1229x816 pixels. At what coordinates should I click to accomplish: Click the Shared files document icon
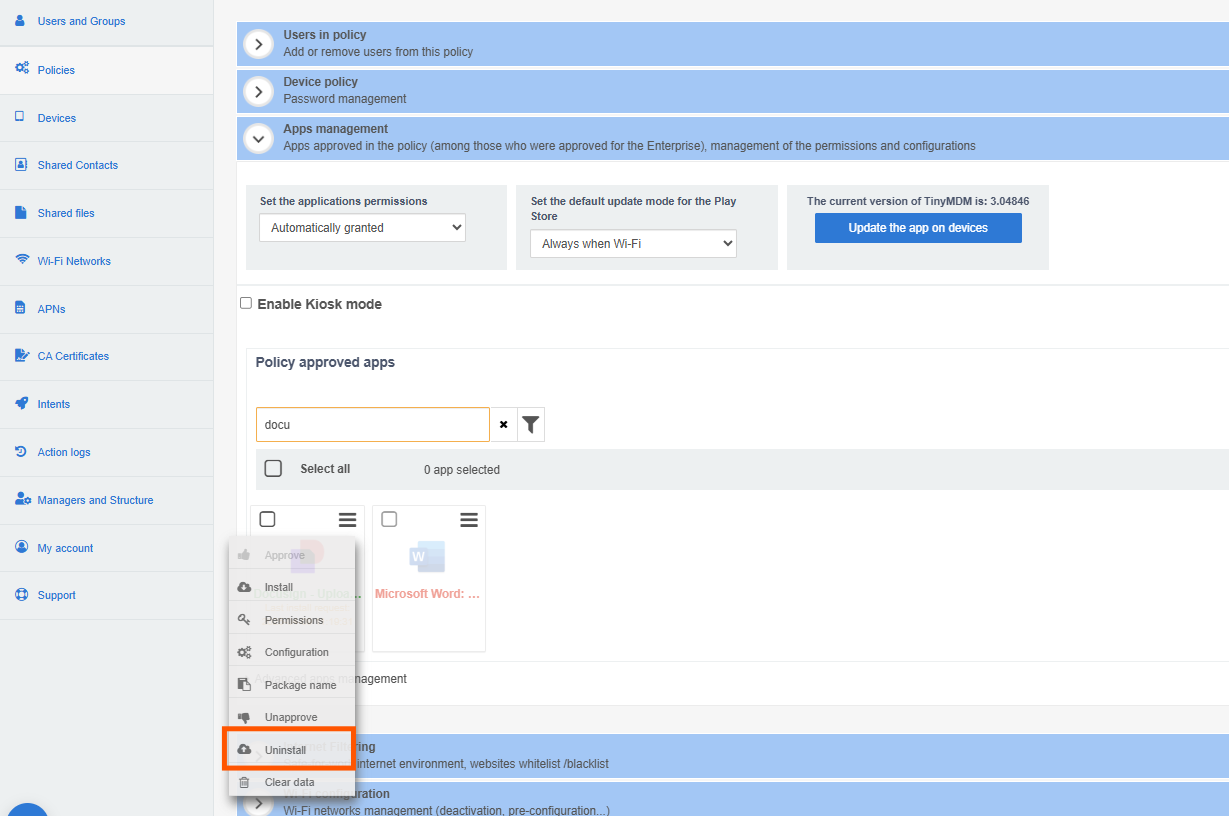20,213
